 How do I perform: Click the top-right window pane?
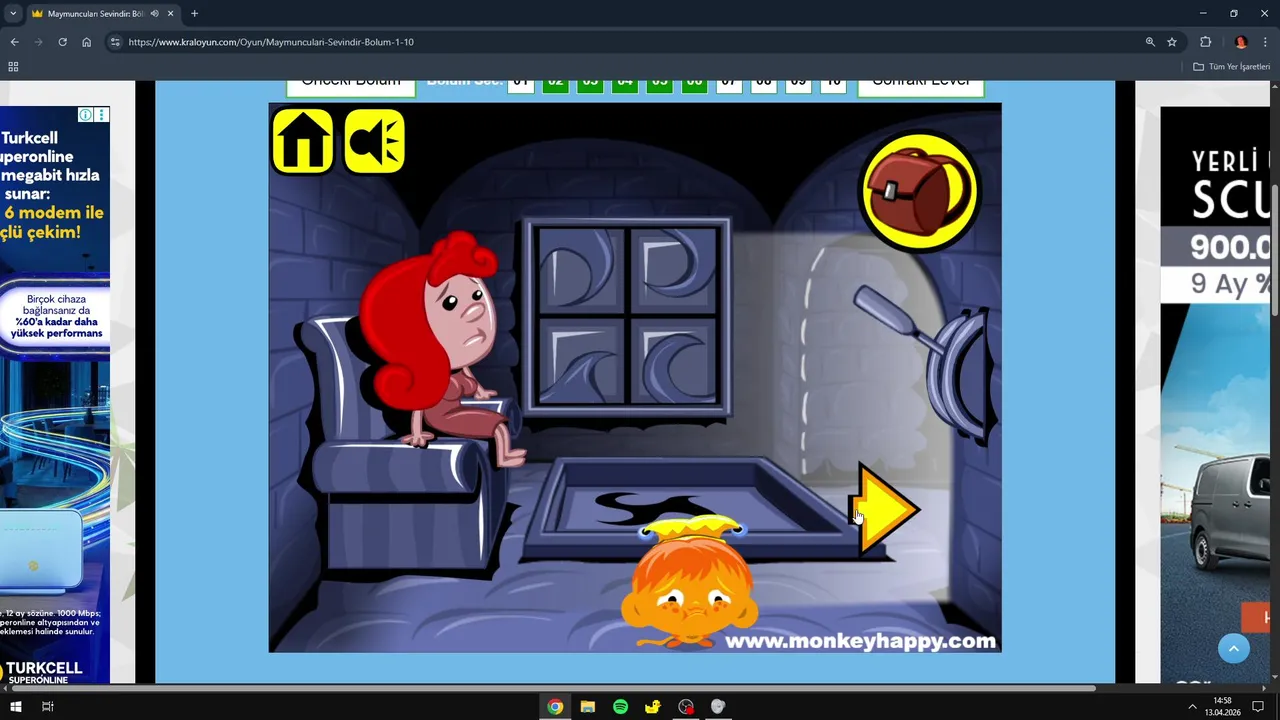pos(675,272)
